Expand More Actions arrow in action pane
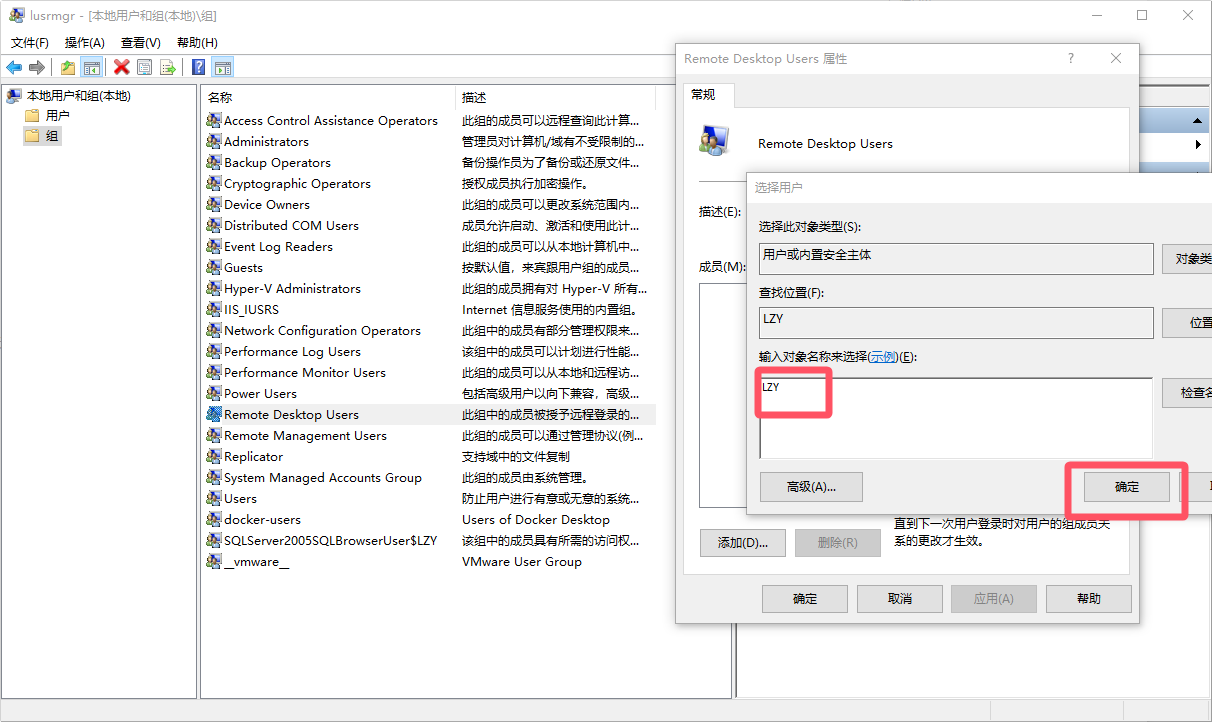1212x722 pixels. tap(1198, 145)
